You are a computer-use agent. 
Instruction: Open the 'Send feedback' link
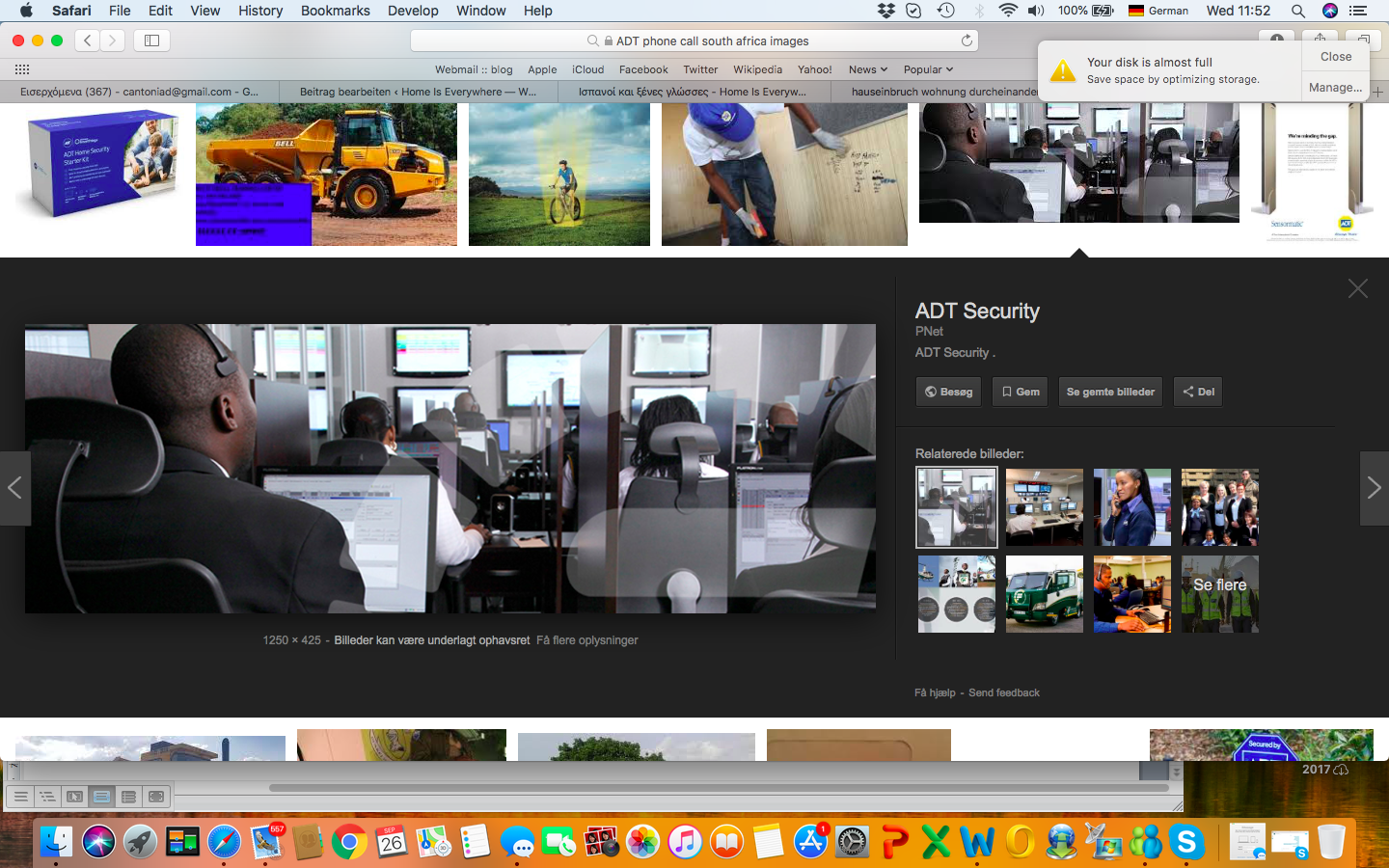tap(1004, 692)
